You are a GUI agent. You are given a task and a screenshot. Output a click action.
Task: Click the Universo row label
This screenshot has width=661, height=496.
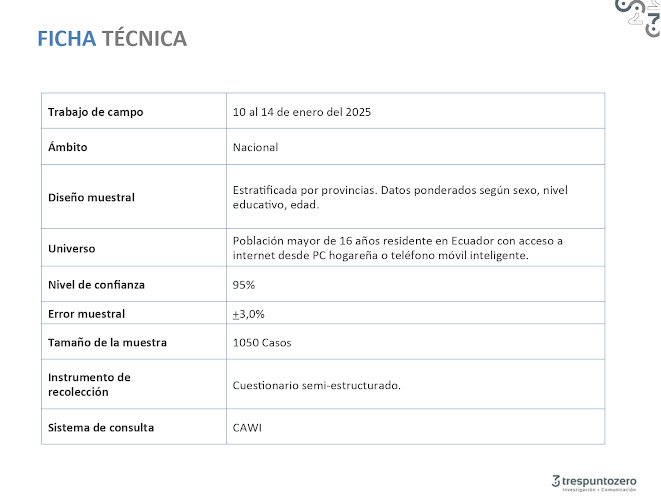pyautogui.click(x=72, y=248)
